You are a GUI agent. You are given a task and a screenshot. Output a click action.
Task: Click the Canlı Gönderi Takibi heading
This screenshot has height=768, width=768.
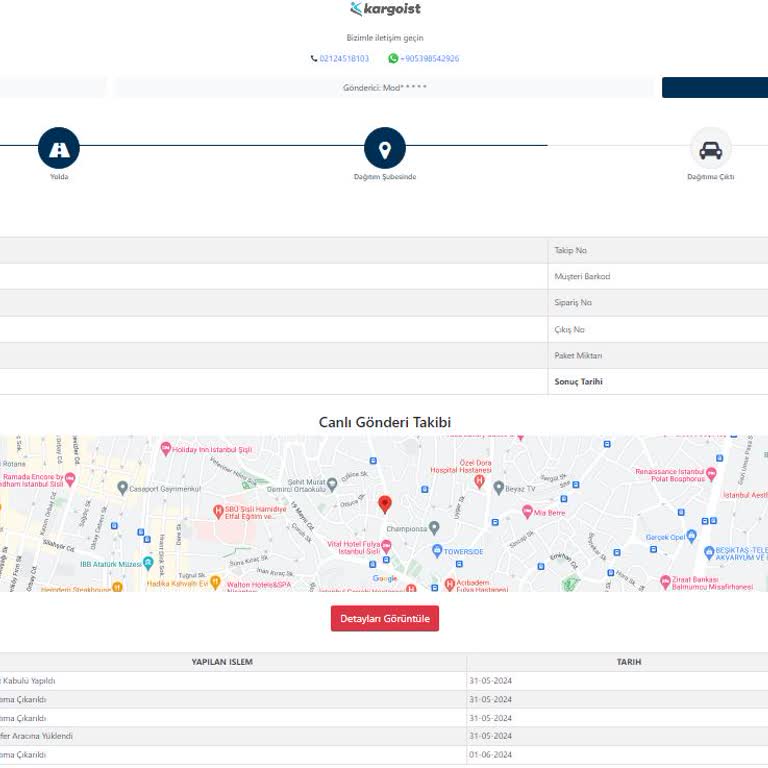(x=384, y=422)
